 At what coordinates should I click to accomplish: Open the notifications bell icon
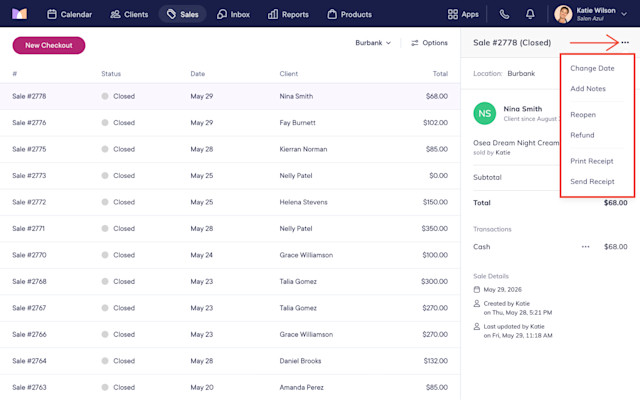(x=530, y=14)
